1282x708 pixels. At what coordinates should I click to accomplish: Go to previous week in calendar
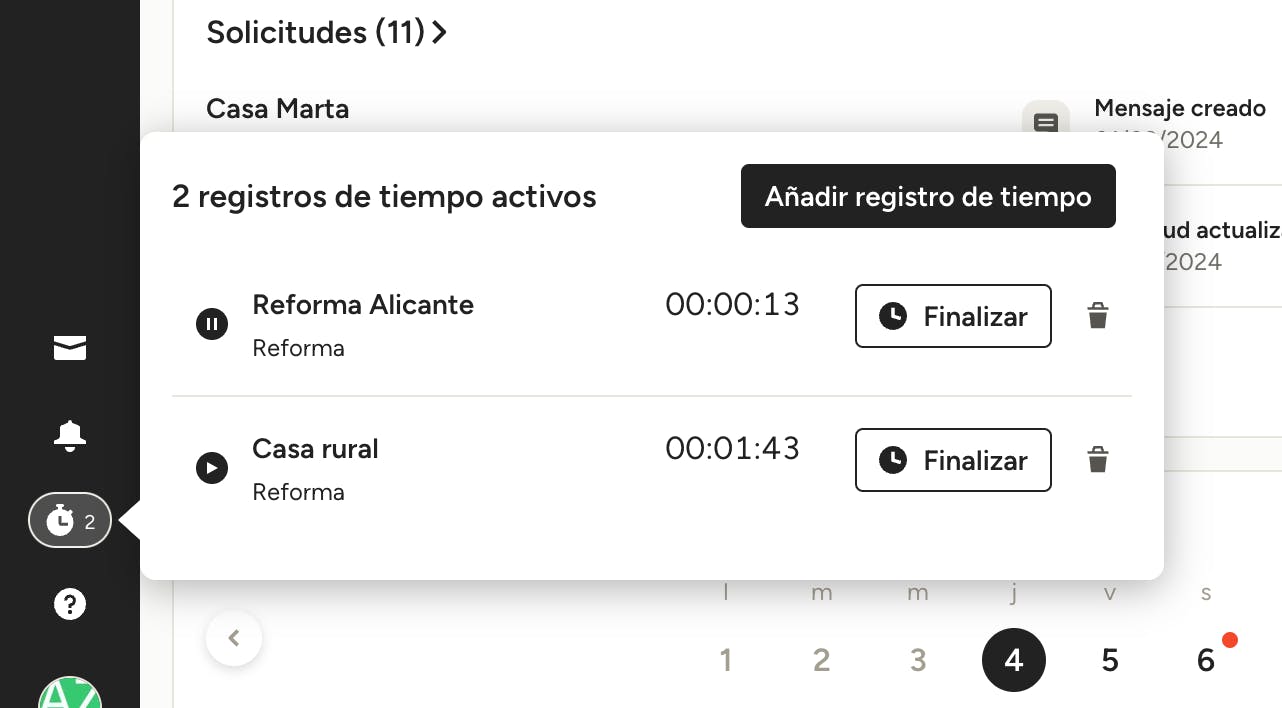(x=234, y=638)
